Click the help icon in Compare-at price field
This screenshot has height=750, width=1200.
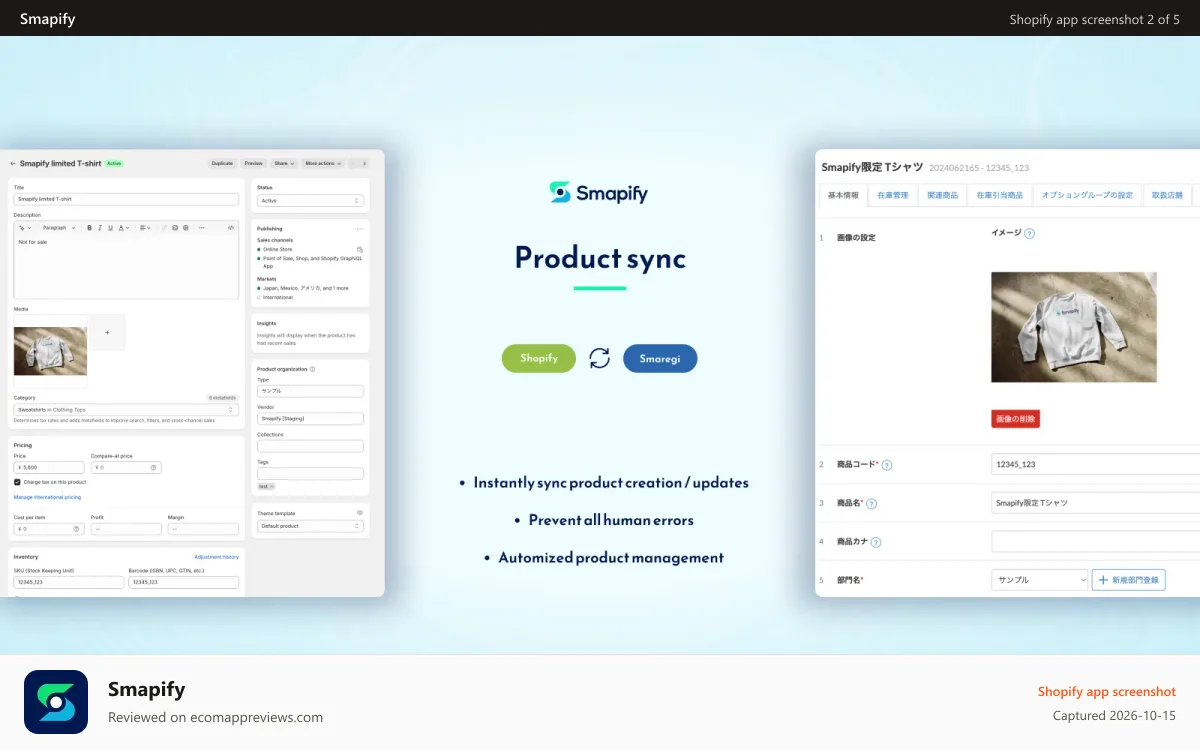point(153,467)
